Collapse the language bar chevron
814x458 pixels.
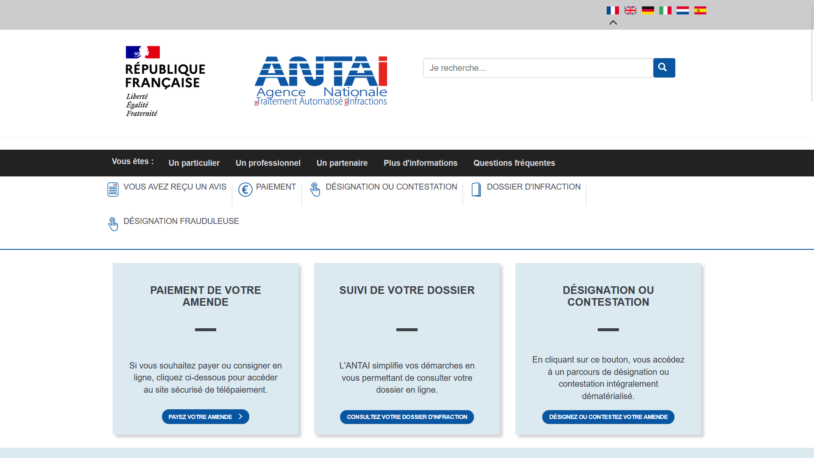(x=613, y=23)
